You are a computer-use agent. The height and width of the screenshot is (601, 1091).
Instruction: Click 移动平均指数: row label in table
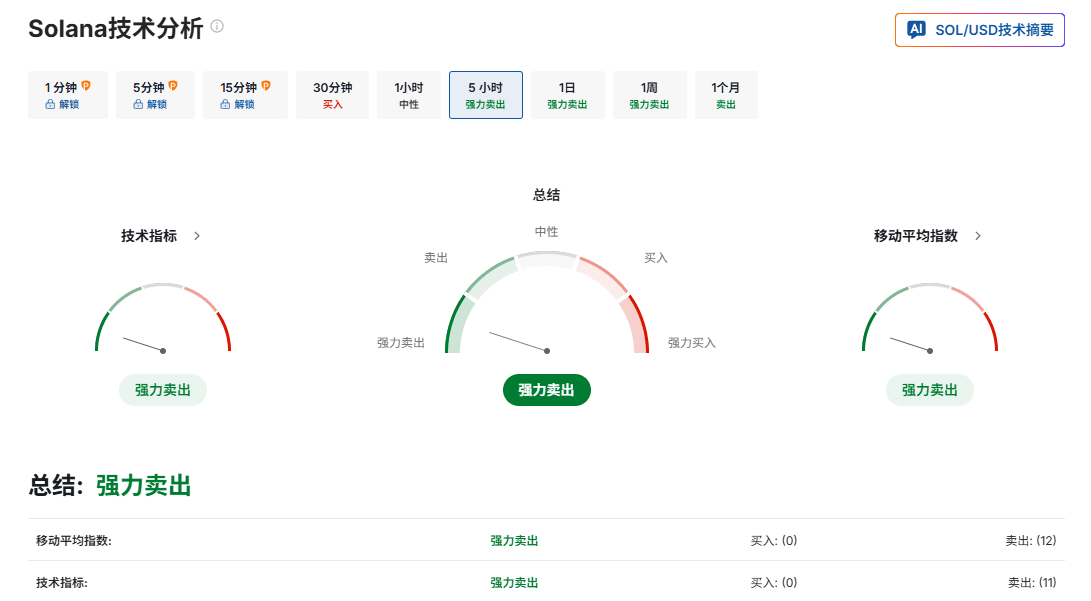coord(74,540)
